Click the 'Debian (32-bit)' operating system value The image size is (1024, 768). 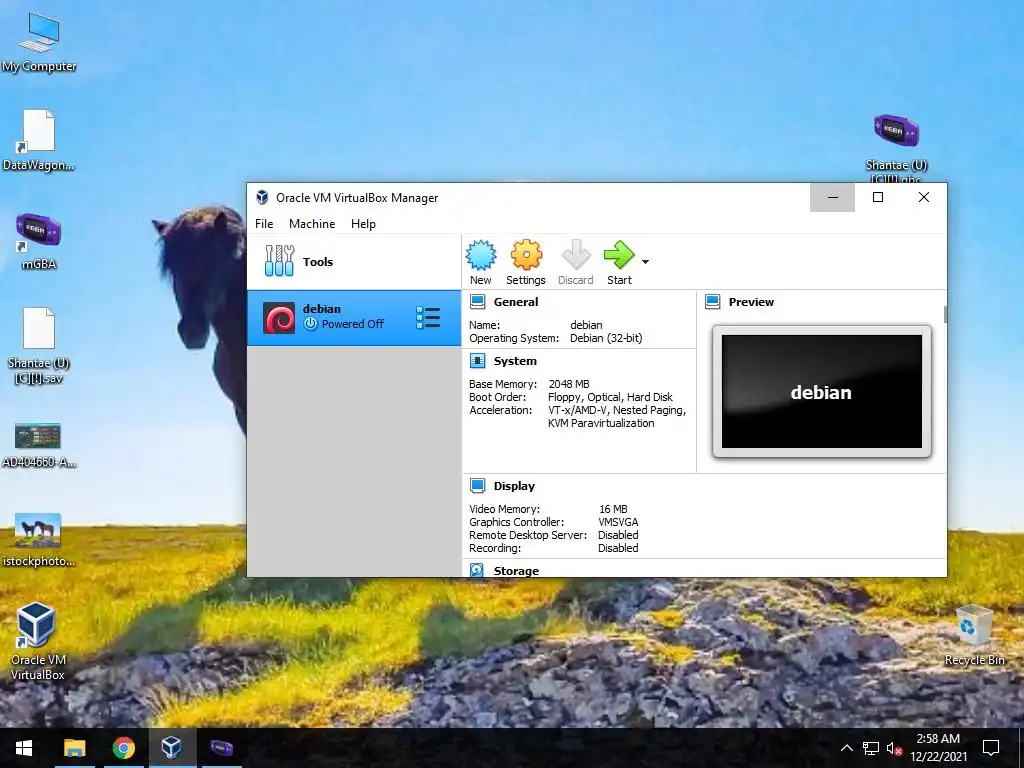[606, 338]
